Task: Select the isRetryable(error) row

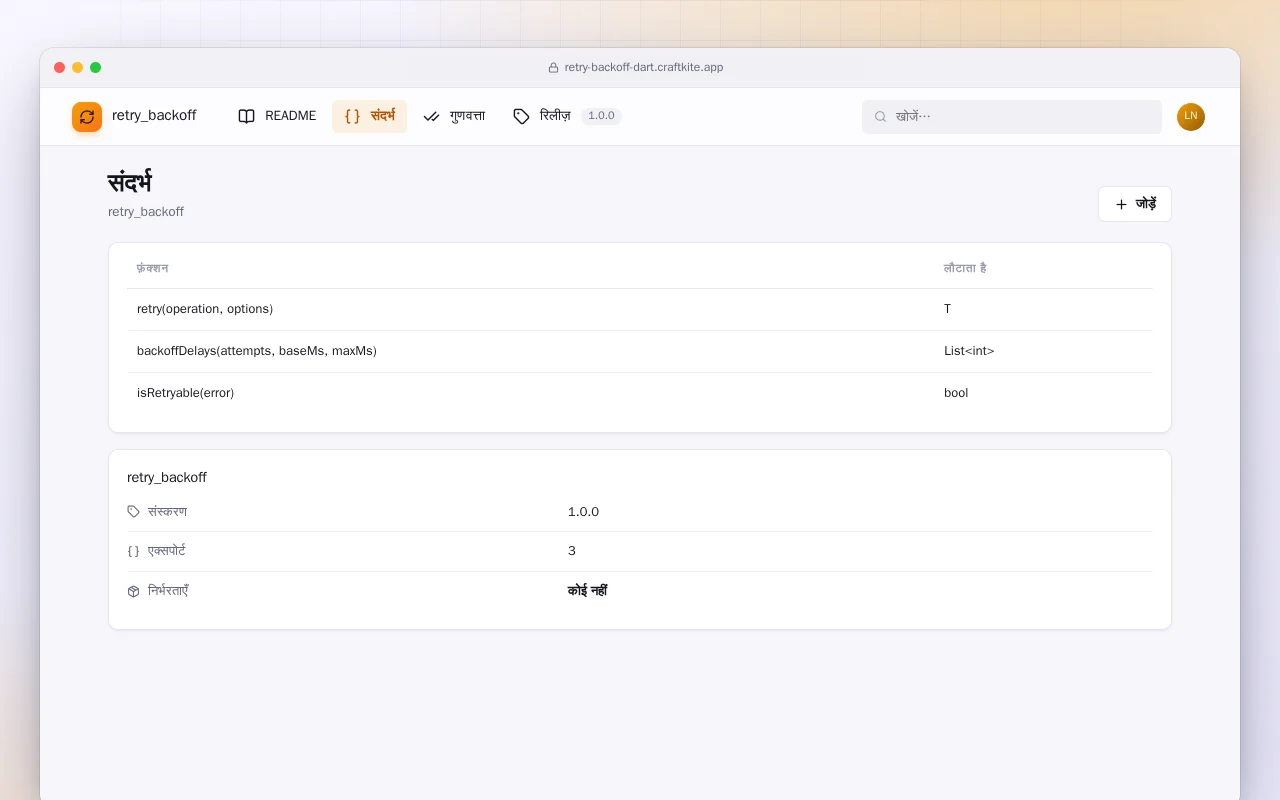Action: [x=640, y=393]
